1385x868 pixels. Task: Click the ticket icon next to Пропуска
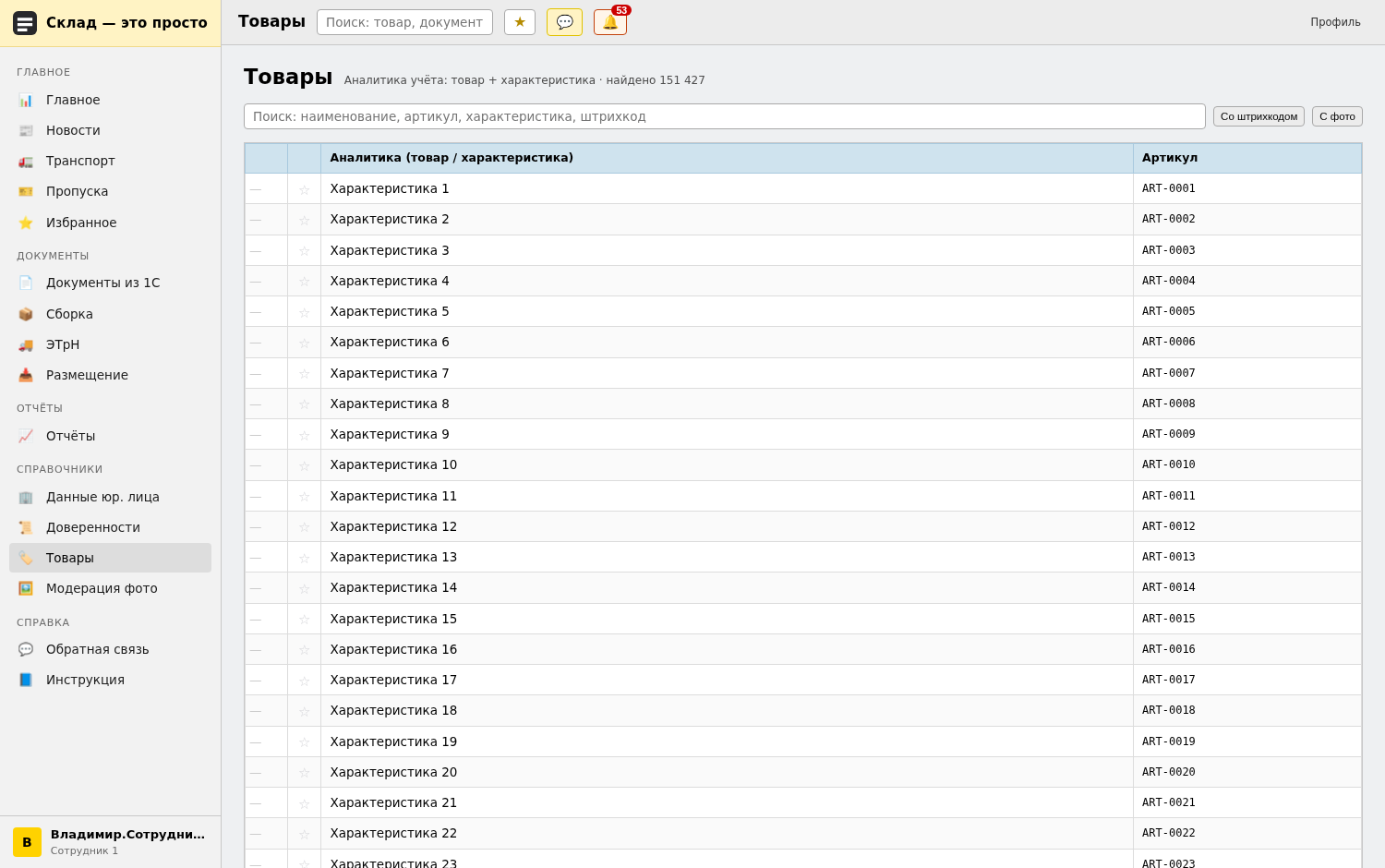(x=26, y=191)
